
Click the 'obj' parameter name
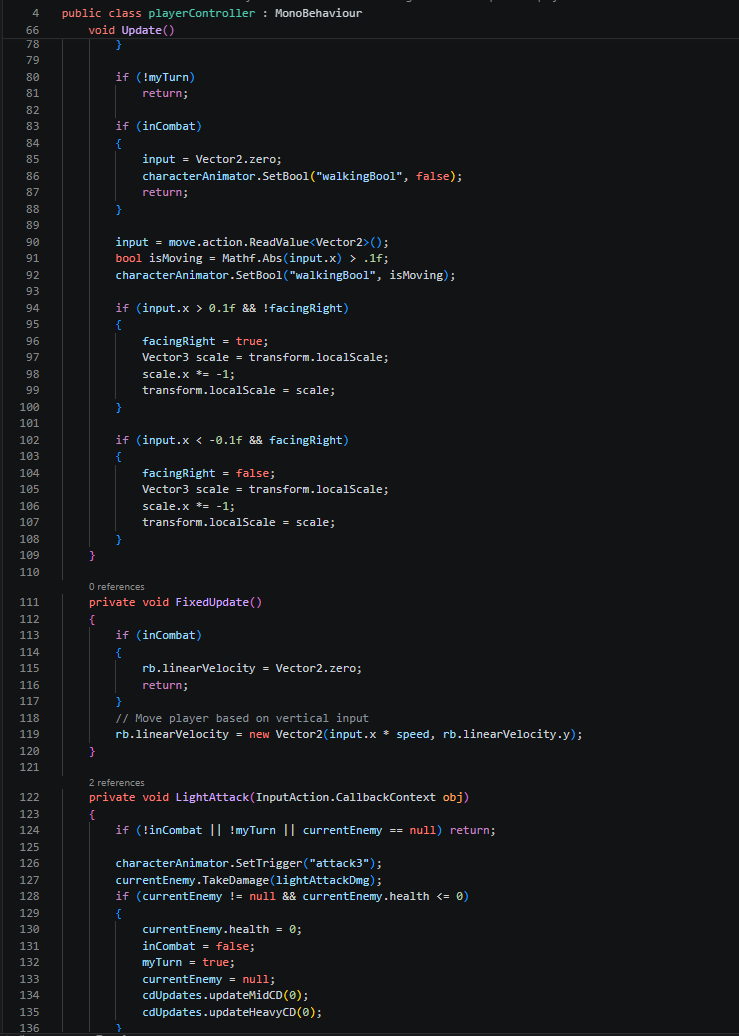452,797
